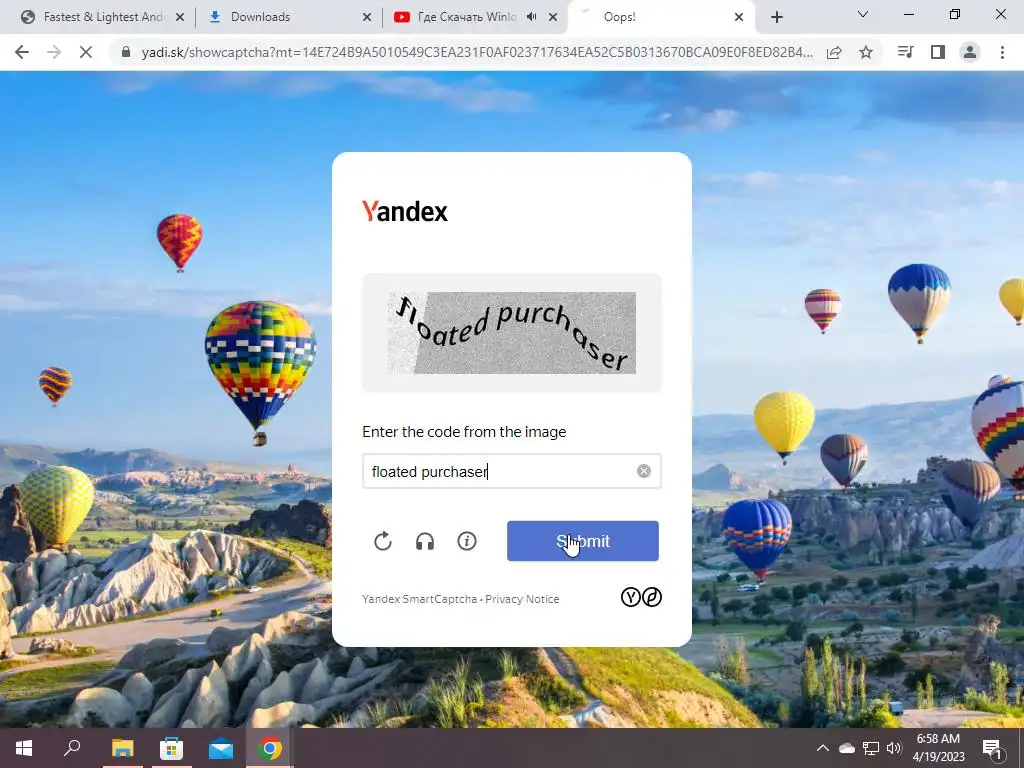Expand the tab search chevron
The width and height of the screenshot is (1024, 768).
863,14
